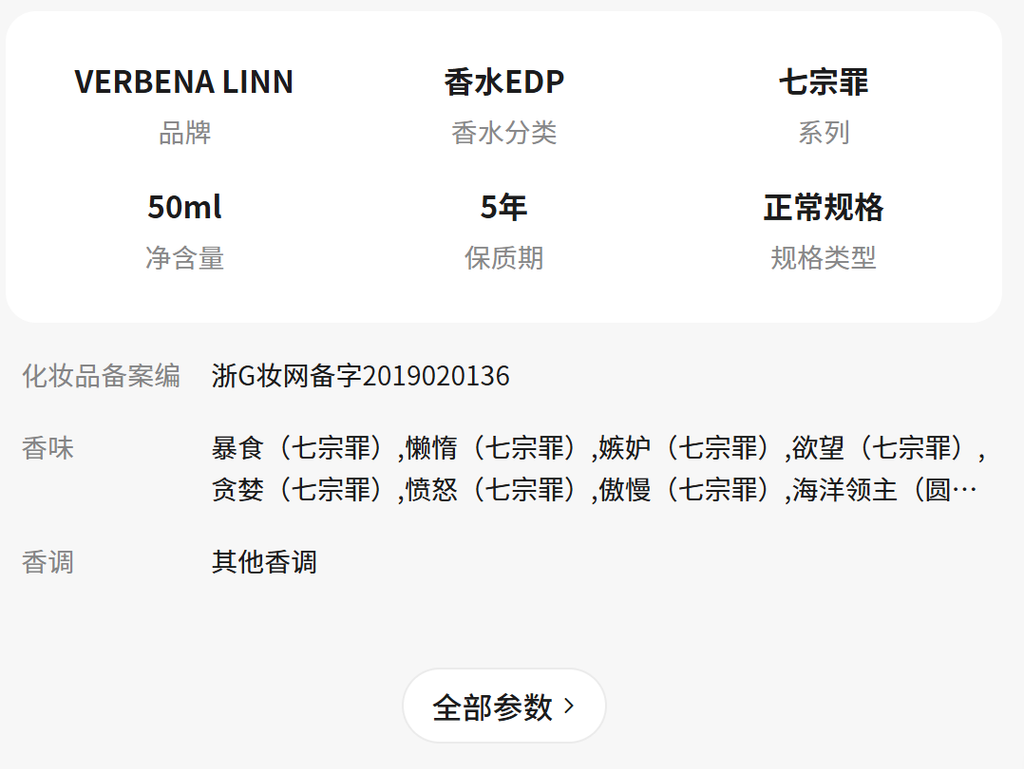Image resolution: width=1024 pixels, height=769 pixels.
Task: Select the 香水EDP category value
Action: [504, 82]
